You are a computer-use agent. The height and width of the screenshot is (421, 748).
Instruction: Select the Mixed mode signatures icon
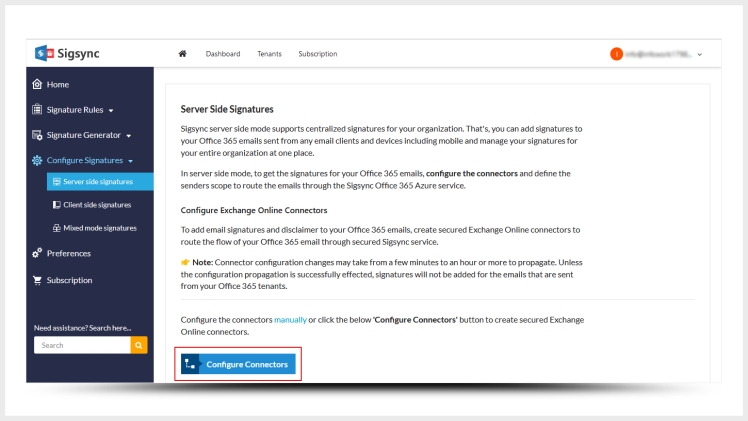[x=56, y=228]
